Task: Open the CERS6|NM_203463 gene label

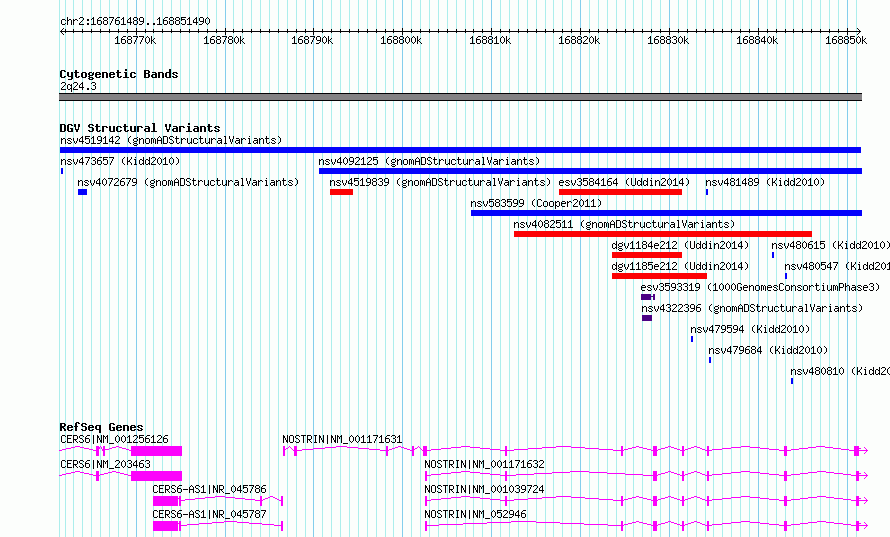Action: [x=105, y=464]
